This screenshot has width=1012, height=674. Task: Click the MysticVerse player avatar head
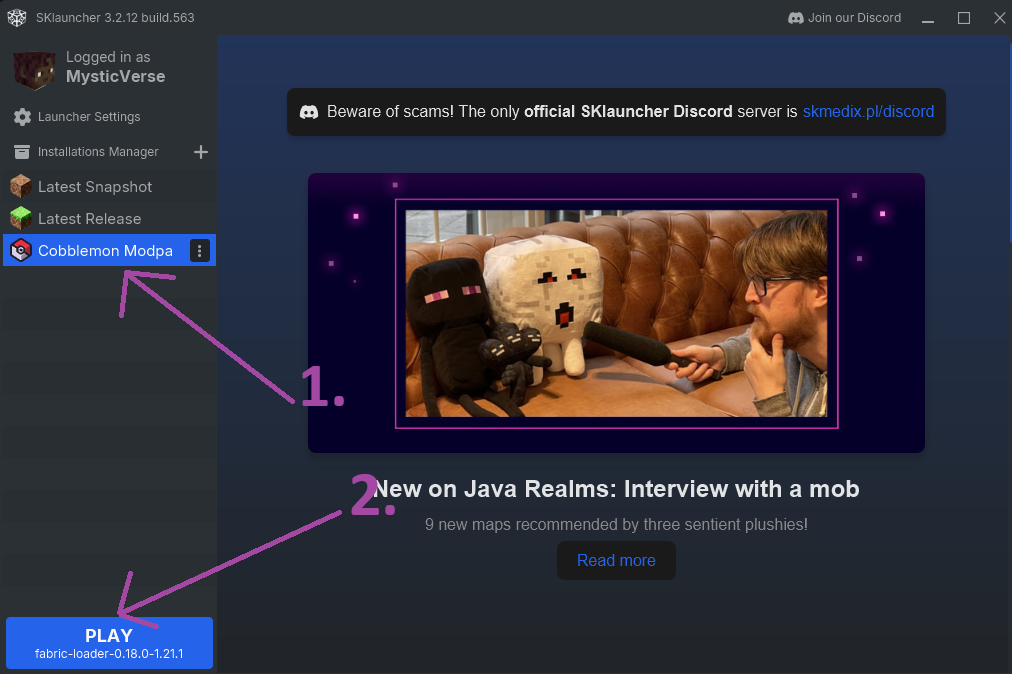tap(33, 68)
